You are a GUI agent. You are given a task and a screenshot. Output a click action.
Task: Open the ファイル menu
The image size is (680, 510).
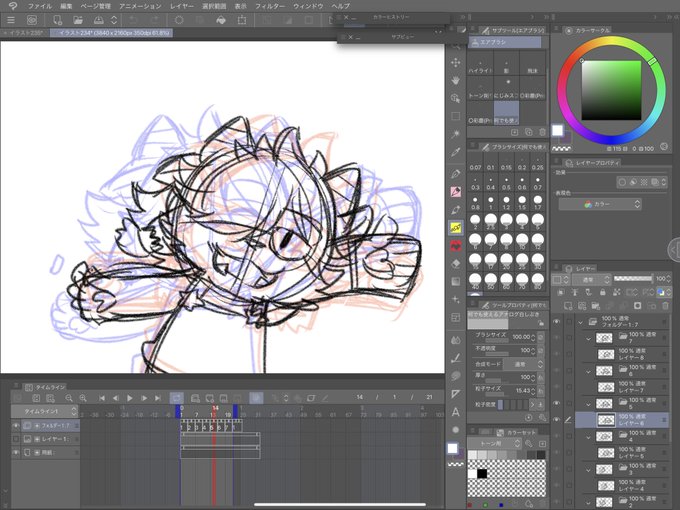[x=39, y=6]
